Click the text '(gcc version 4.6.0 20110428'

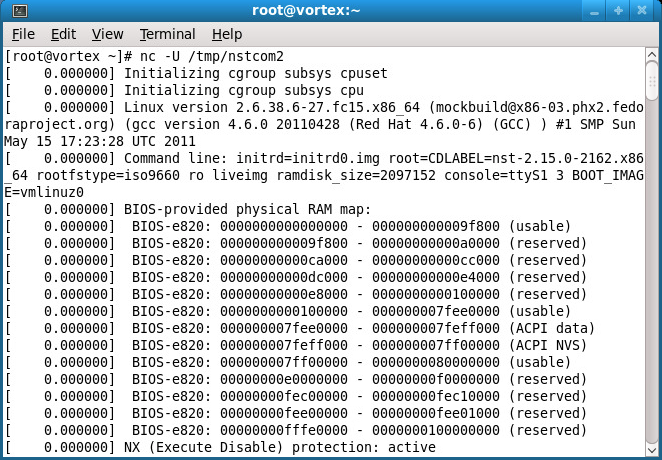pyautogui.click(x=232, y=124)
